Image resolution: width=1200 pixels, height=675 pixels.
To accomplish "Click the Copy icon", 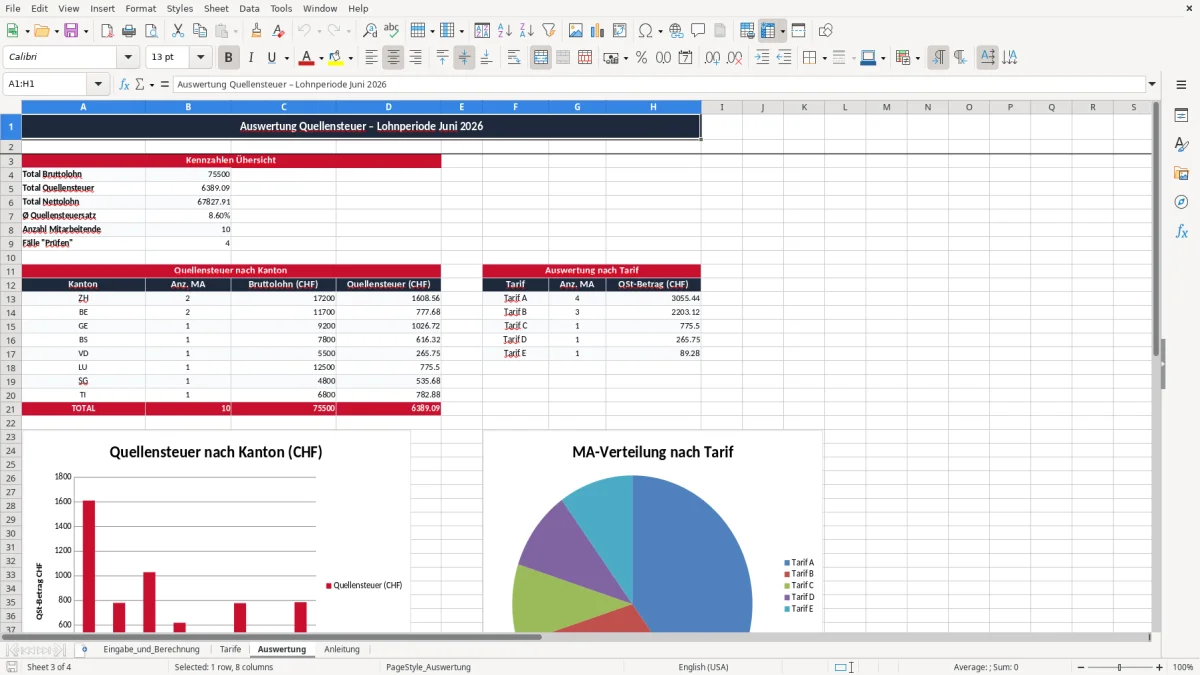I will pyautogui.click(x=200, y=31).
